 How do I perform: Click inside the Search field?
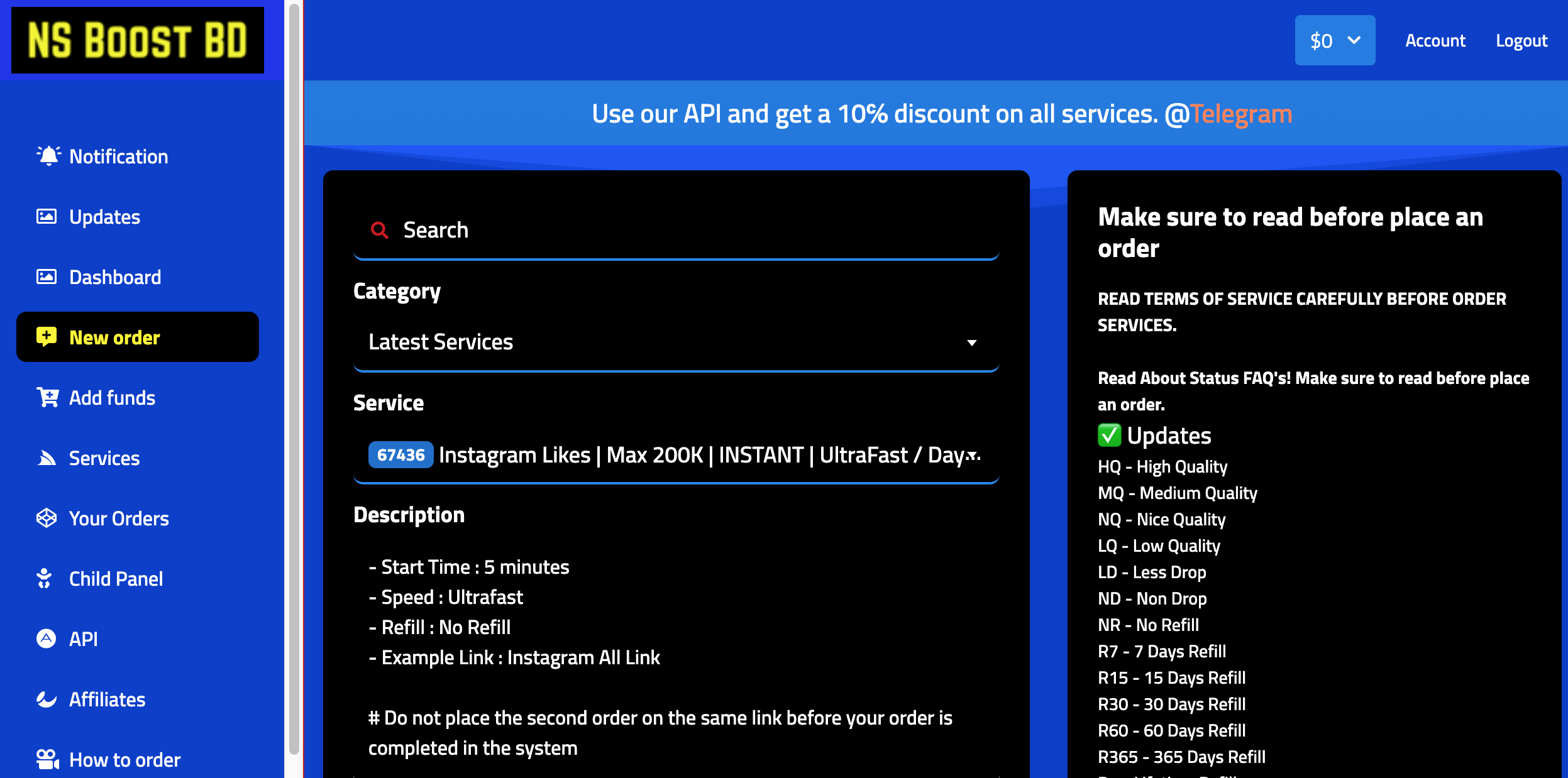point(566,230)
